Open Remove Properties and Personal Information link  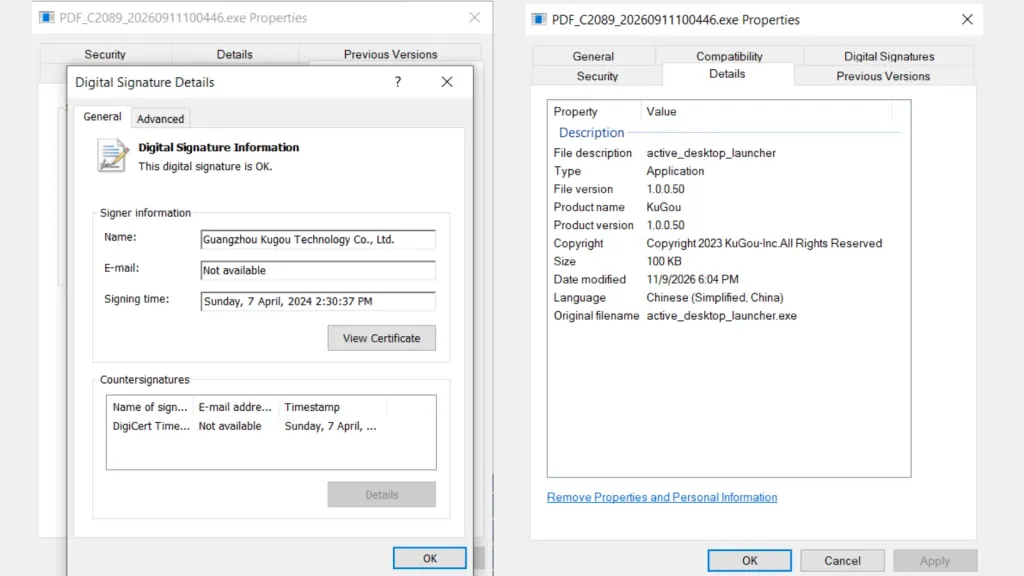(662, 497)
